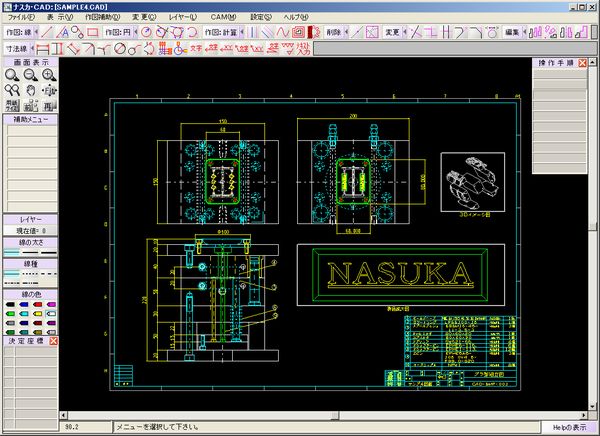This screenshot has width=600, height=436.
Task: Select the trim intersecting lines tool
Action: (415, 32)
